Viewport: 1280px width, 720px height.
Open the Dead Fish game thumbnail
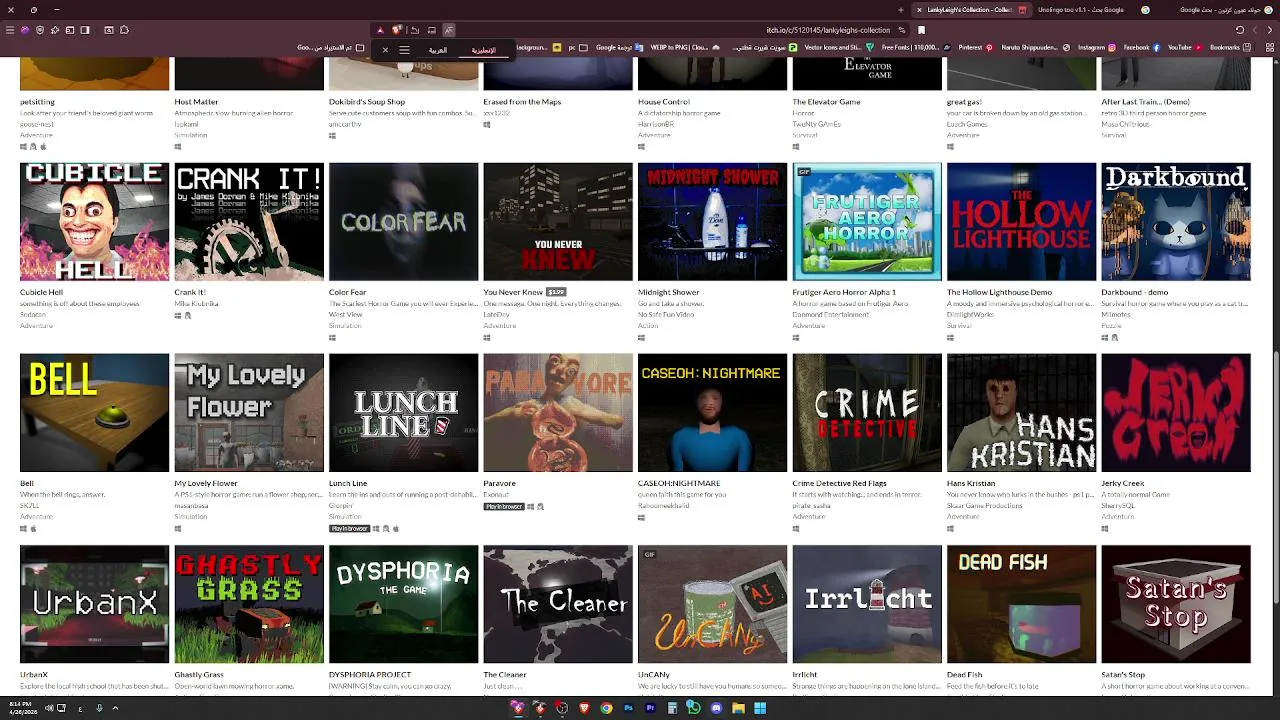pyautogui.click(x=1021, y=604)
